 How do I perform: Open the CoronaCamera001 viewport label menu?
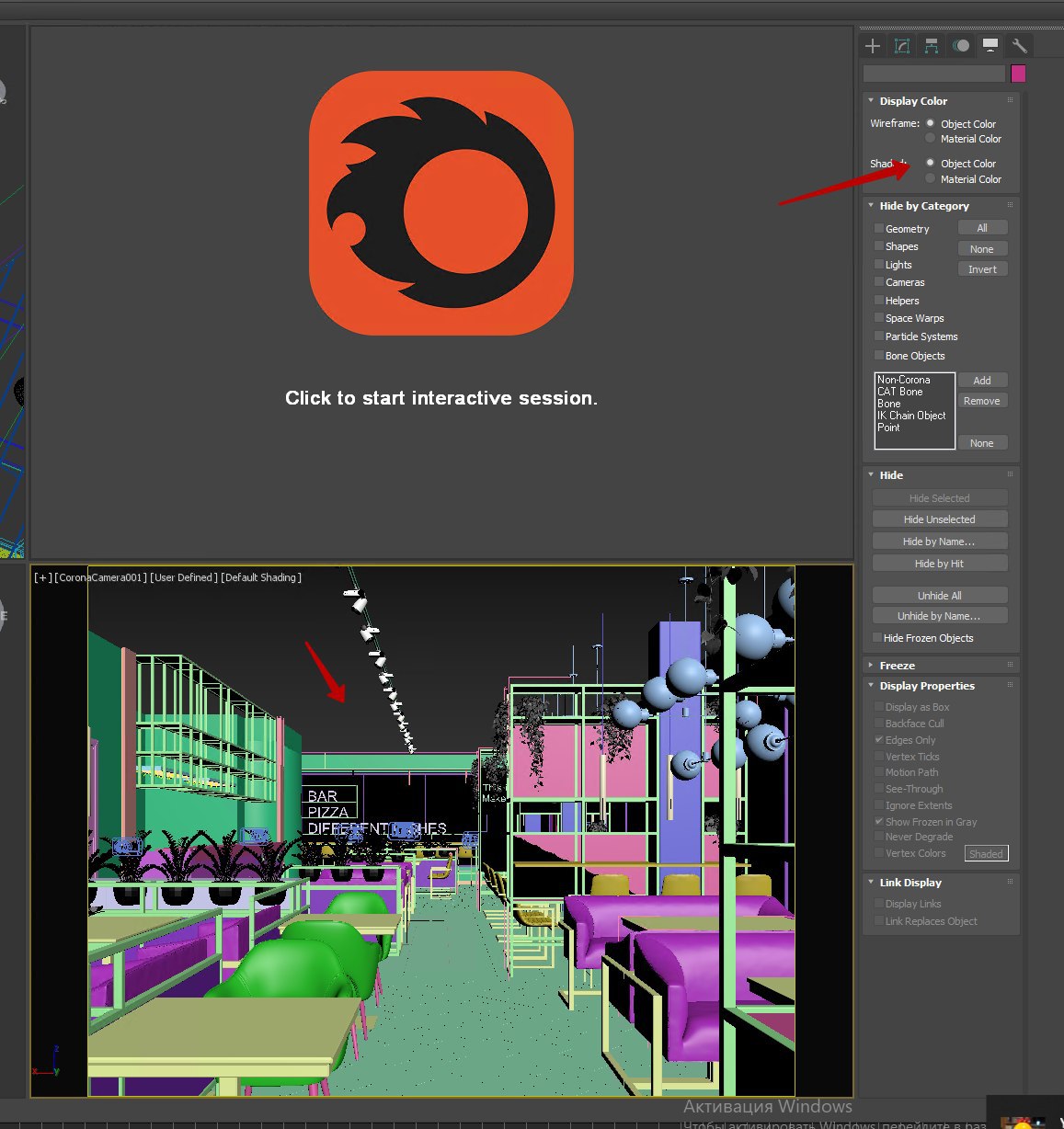[100, 577]
